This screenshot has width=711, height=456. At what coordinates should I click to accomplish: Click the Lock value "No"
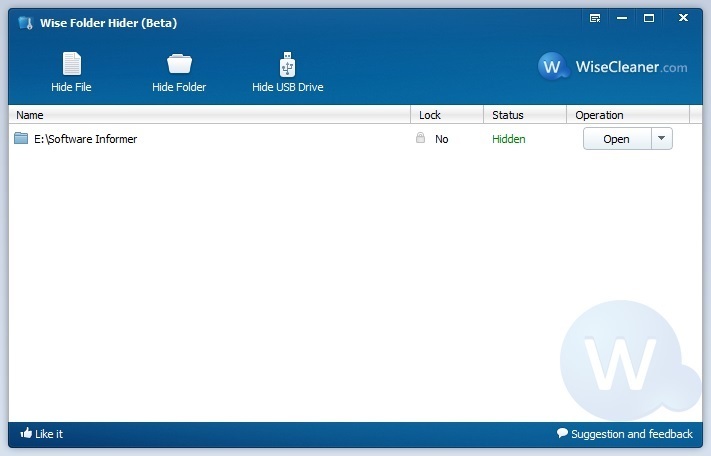coord(441,139)
